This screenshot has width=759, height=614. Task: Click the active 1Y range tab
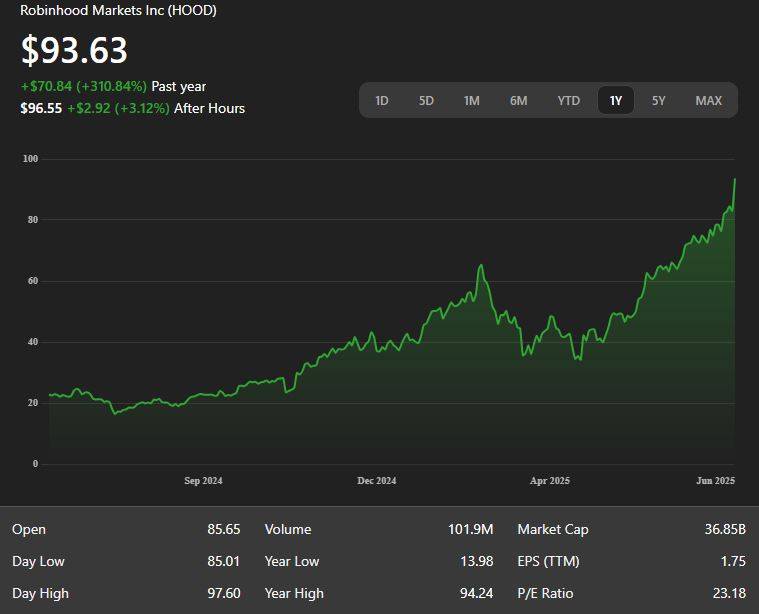(x=616, y=100)
